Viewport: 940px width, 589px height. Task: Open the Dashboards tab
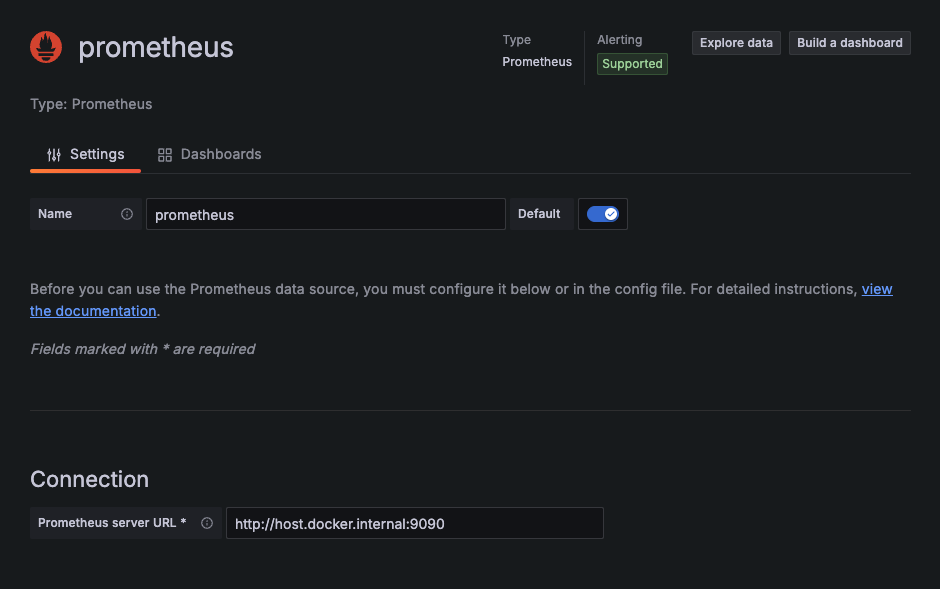coord(210,155)
